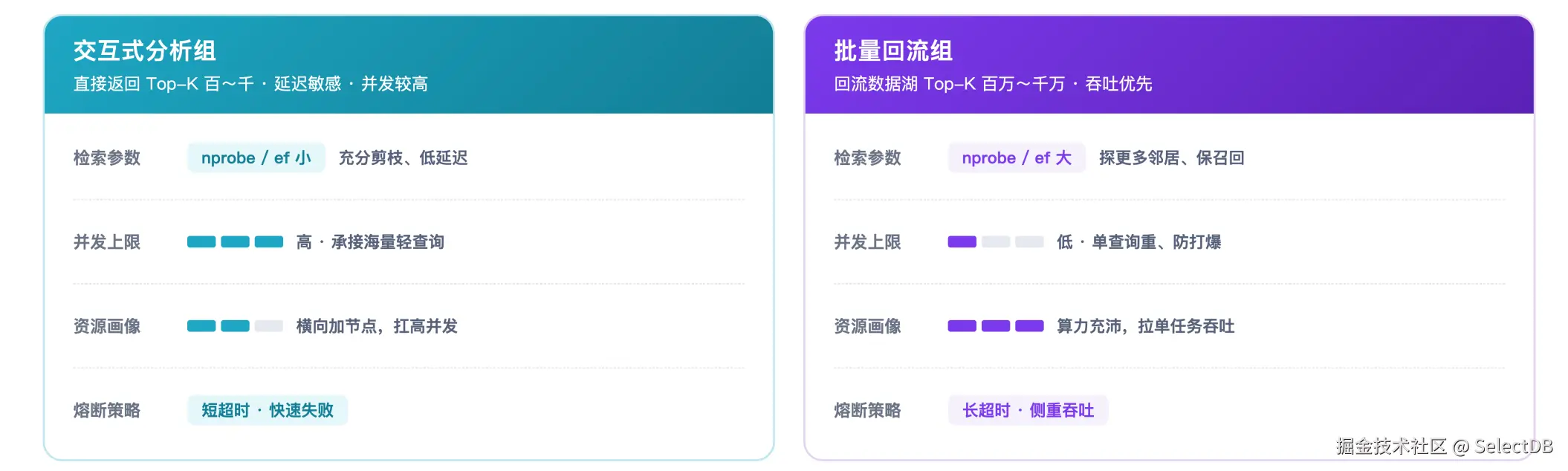
Task: Click 熔断策略 label in 交互式分析组 card
Action: point(107,410)
